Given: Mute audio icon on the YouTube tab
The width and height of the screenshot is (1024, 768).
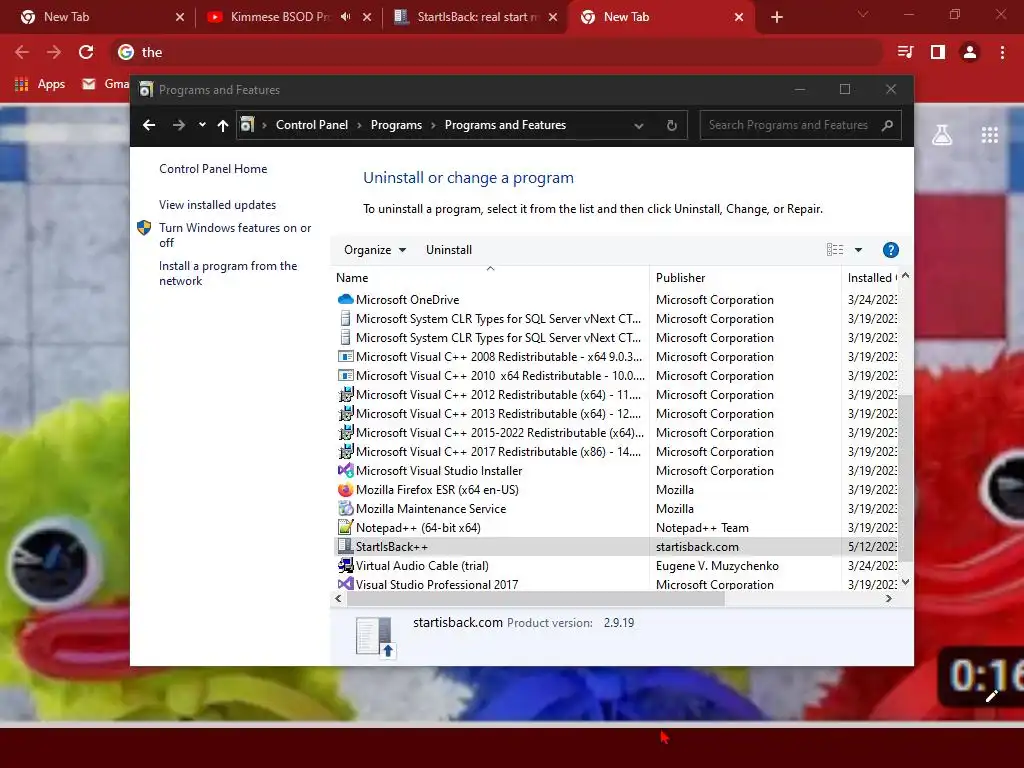Looking at the screenshot, I should [x=345, y=17].
